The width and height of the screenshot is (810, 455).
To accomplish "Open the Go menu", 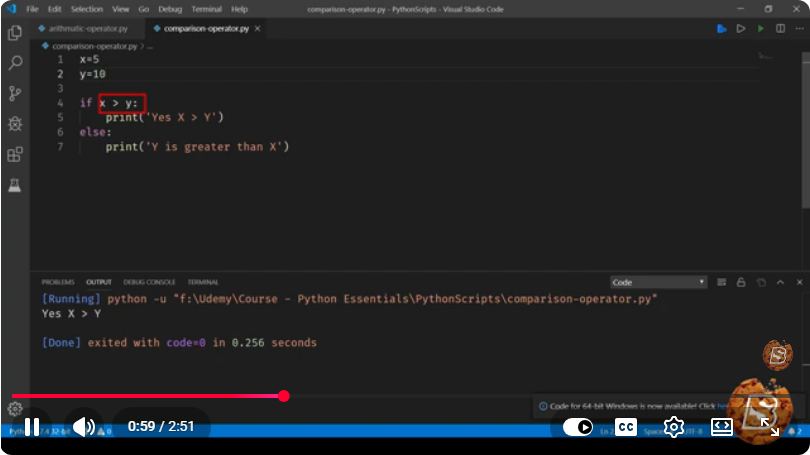I will [x=144, y=9].
